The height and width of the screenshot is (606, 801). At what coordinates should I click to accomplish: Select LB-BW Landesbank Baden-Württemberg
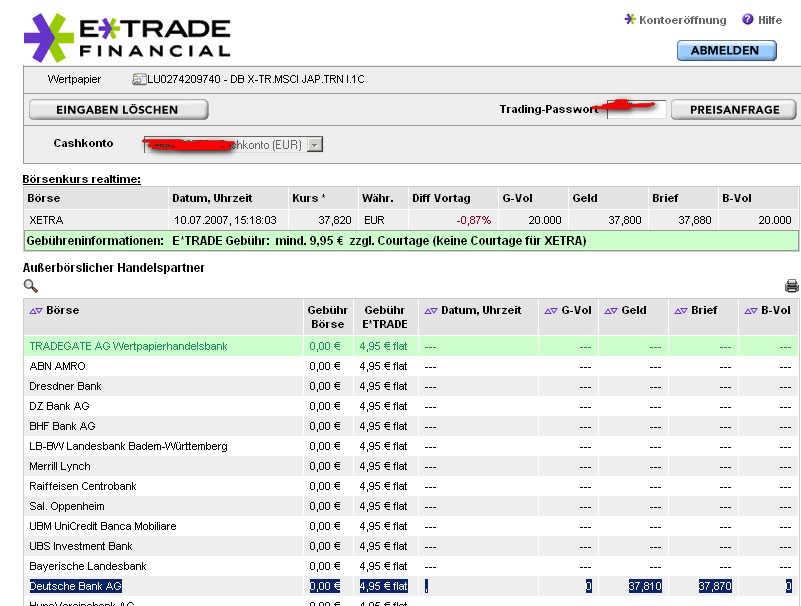(x=128, y=446)
